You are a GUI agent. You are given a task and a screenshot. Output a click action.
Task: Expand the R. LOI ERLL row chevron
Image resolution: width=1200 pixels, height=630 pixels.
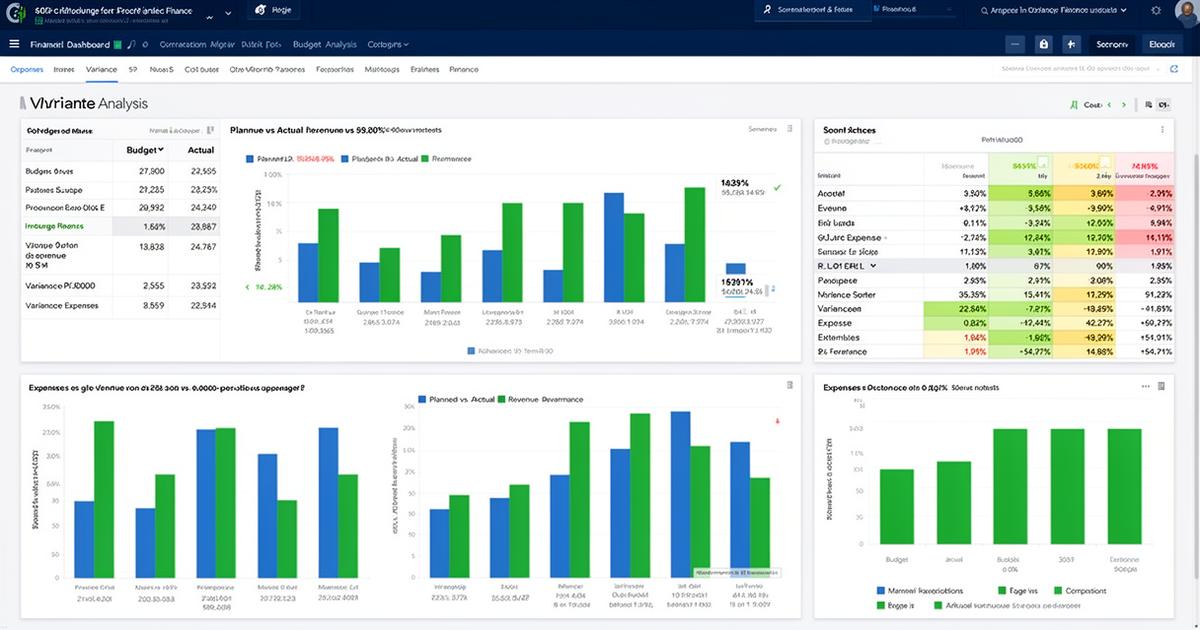point(873,267)
